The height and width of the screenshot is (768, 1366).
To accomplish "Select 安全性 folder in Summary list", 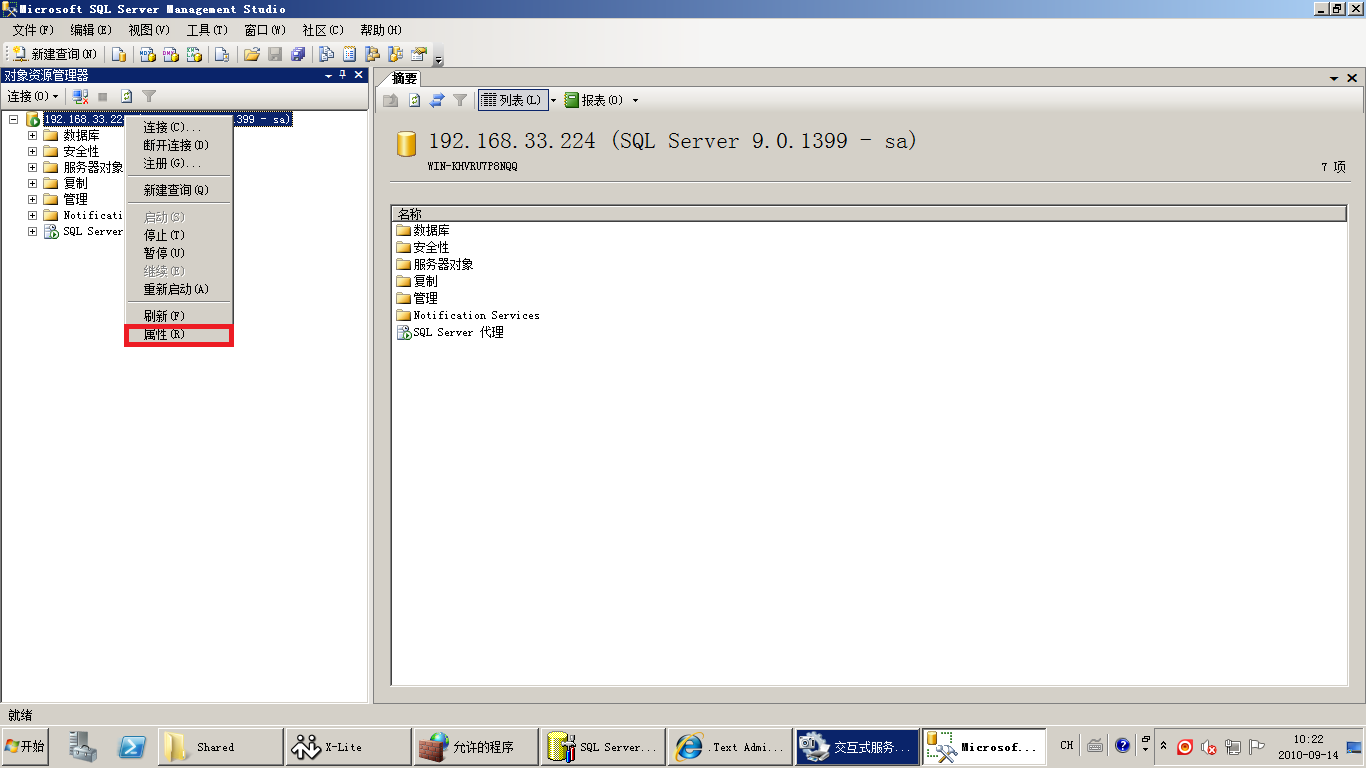I will point(423,247).
